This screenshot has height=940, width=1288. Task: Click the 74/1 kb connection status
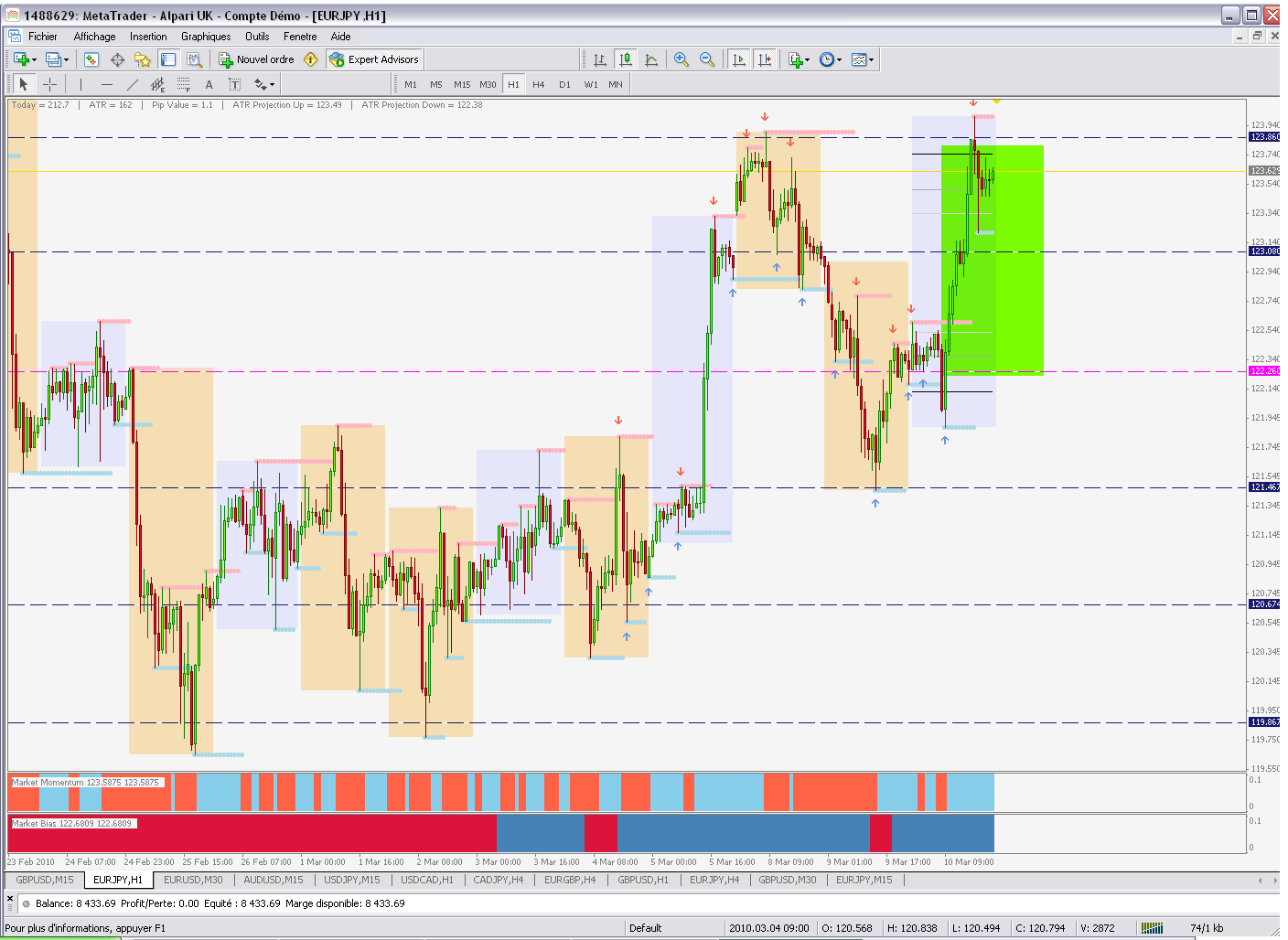coord(1207,928)
